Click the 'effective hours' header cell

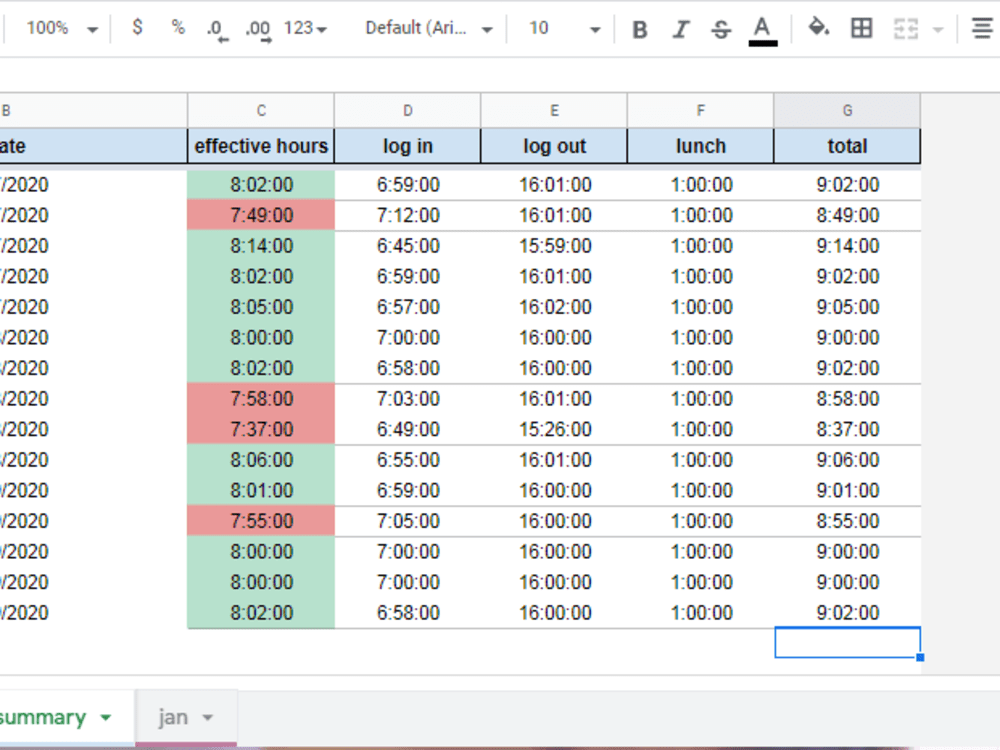[261, 146]
